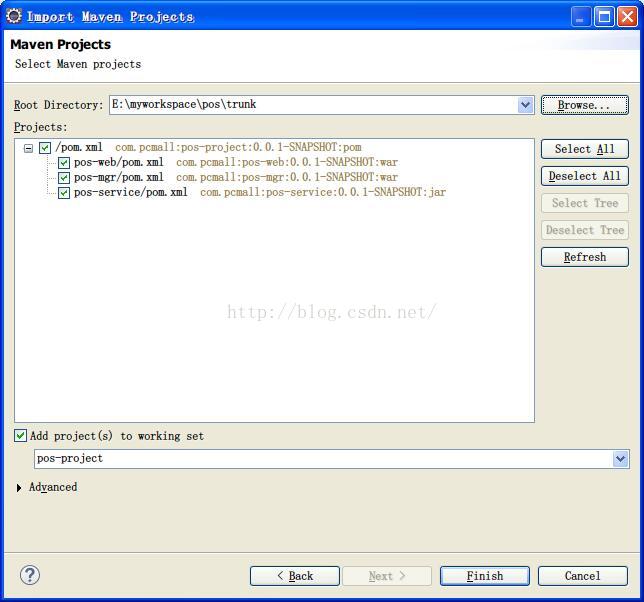The image size is (644, 602).
Task: Open the Root Directory dropdown arrow
Action: pos(525,105)
